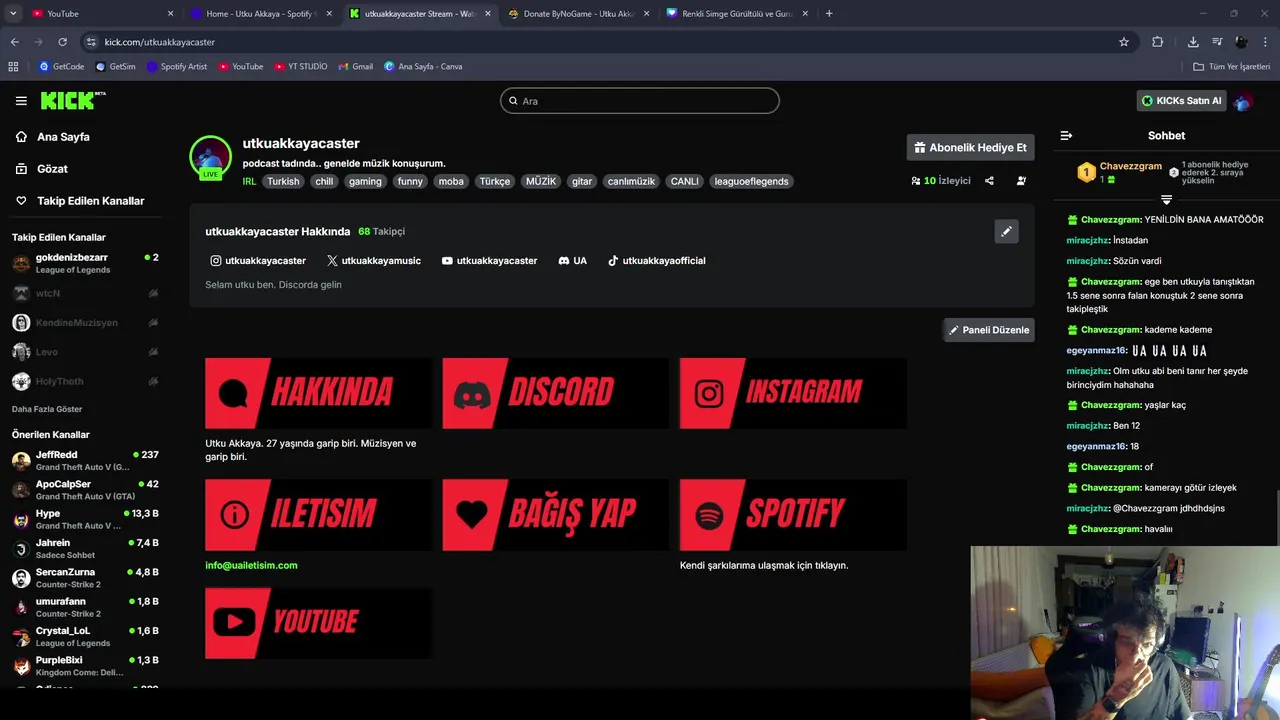The width and height of the screenshot is (1280, 720).
Task: Go to Ana Sayfa in sidebar
Action: [x=64, y=137]
